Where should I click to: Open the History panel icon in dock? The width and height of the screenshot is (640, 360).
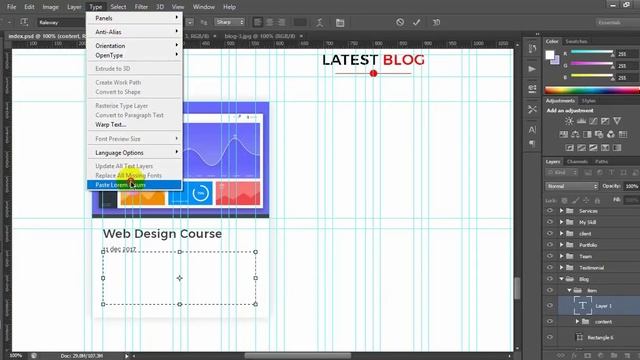point(532,49)
